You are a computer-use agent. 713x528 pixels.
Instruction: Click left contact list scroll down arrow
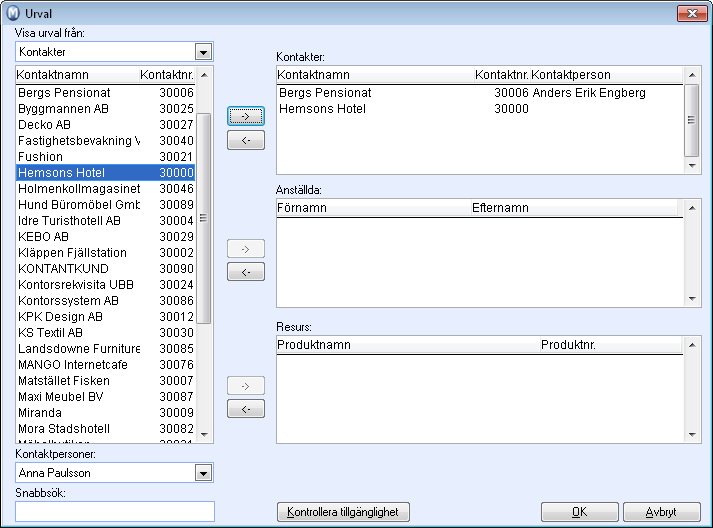204,435
